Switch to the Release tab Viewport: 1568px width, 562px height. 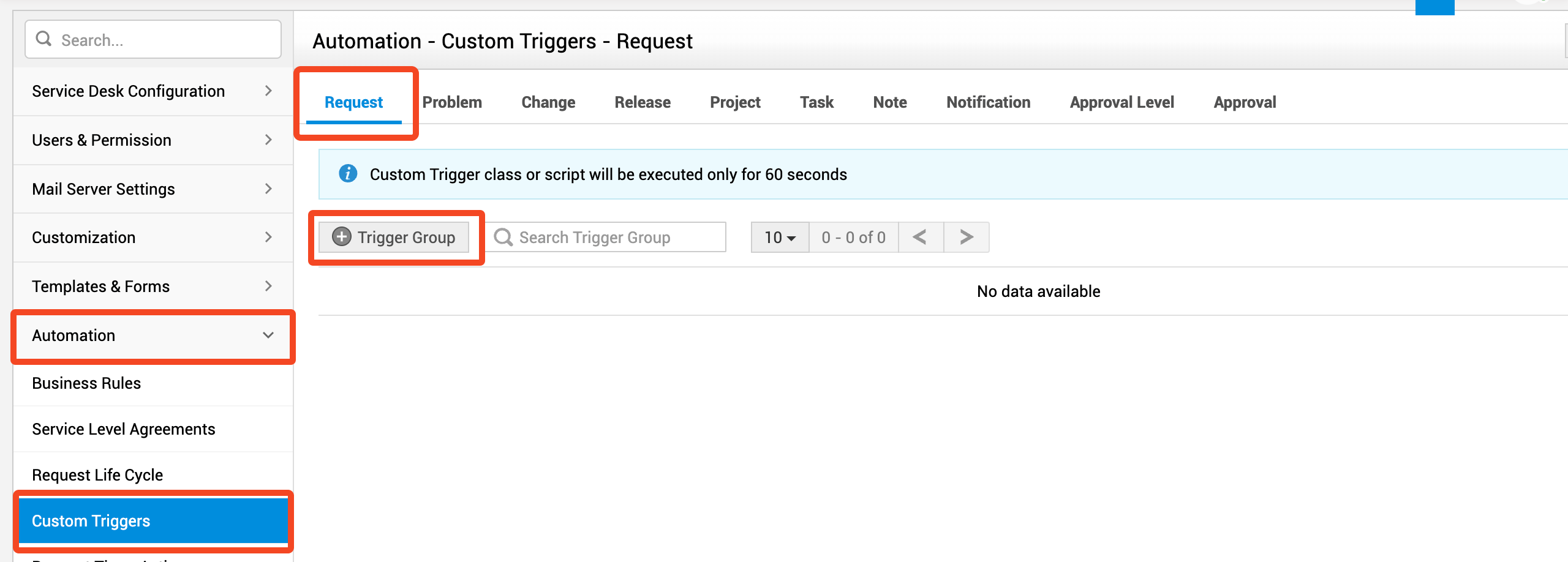[643, 102]
